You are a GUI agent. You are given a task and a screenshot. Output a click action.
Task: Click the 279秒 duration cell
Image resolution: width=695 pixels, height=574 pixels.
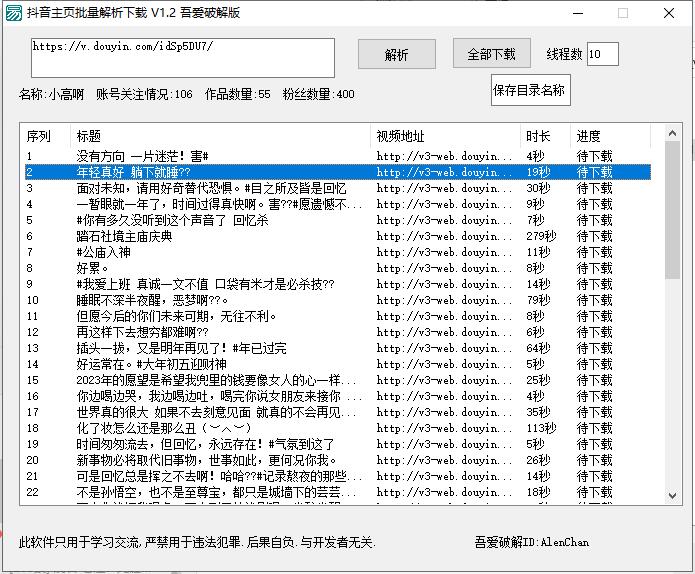point(541,236)
